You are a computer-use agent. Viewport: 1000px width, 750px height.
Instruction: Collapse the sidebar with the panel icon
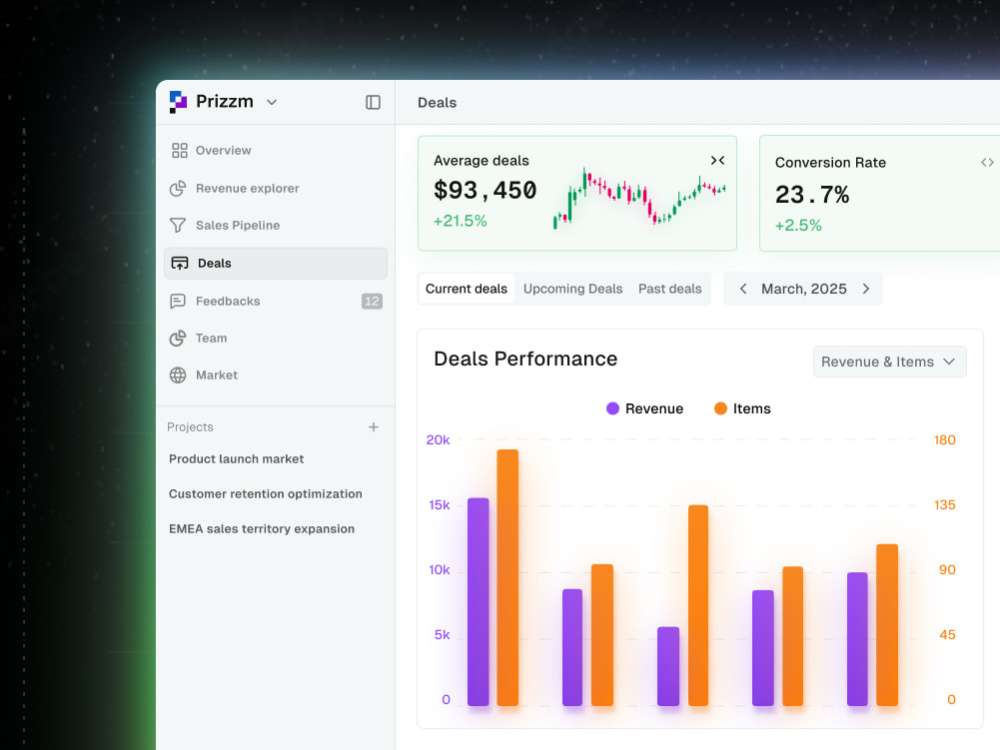373,102
